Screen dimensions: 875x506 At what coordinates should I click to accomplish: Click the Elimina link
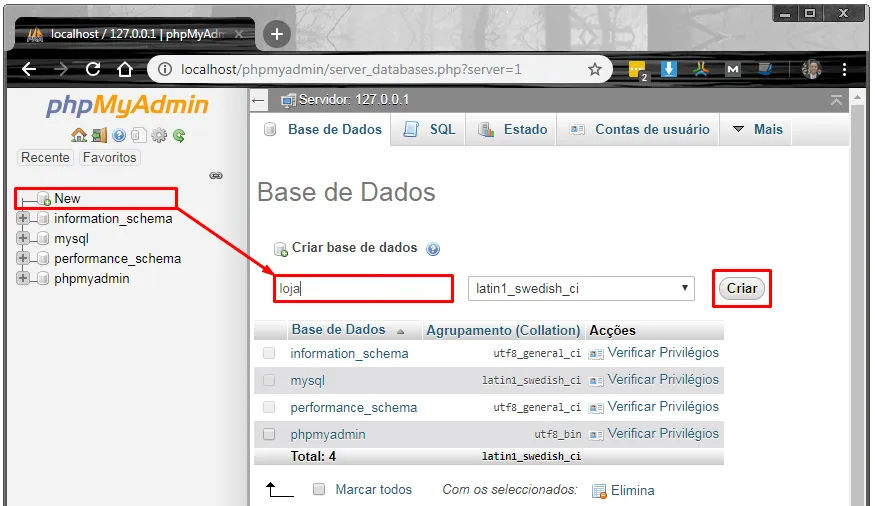tap(632, 490)
